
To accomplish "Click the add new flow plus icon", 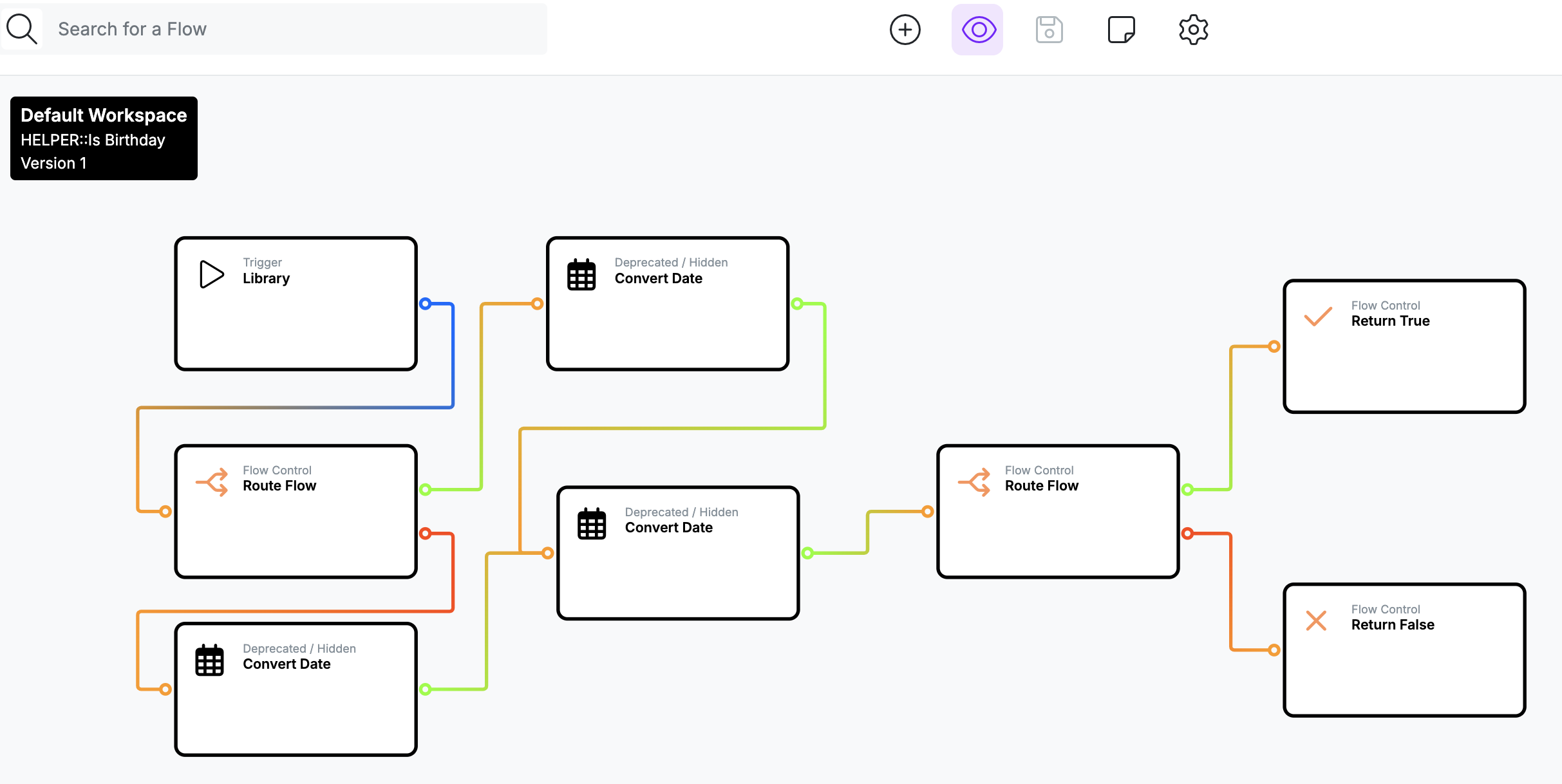I will pyautogui.click(x=905, y=30).
